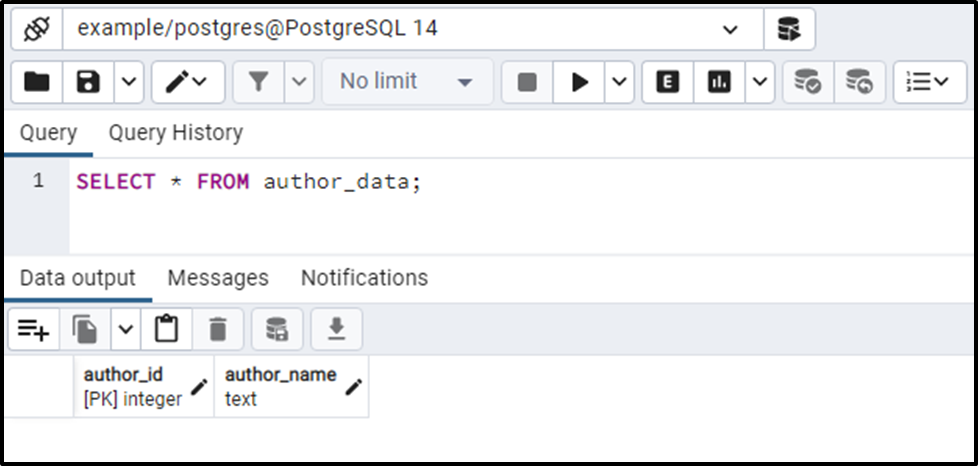
Task: Stop query with square stop button
Action: tap(527, 82)
